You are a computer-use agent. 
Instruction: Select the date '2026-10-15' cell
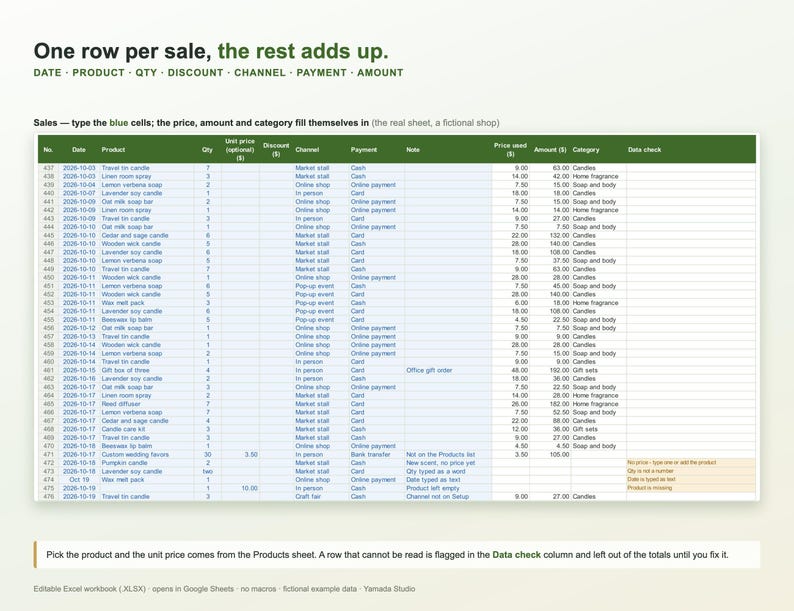click(x=79, y=370)
